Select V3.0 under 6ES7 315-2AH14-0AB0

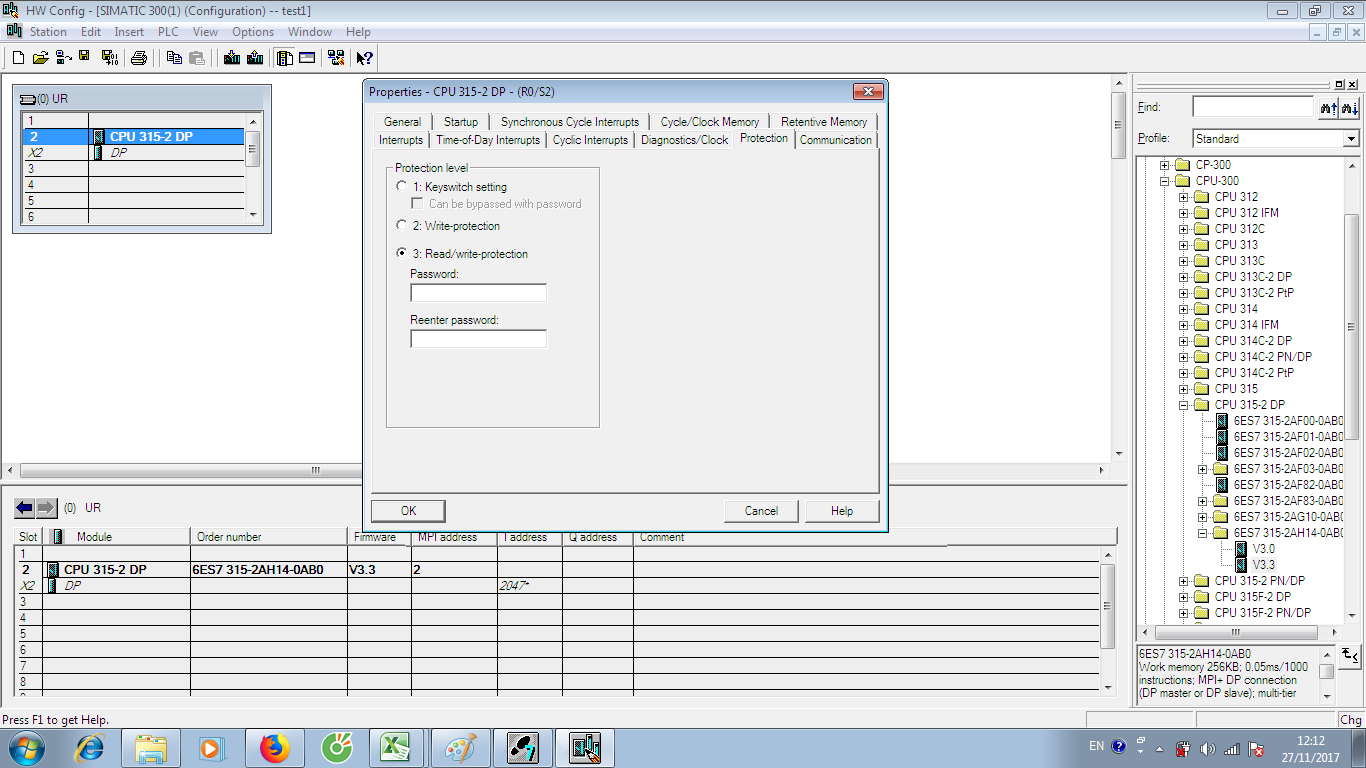(1263, 549)
